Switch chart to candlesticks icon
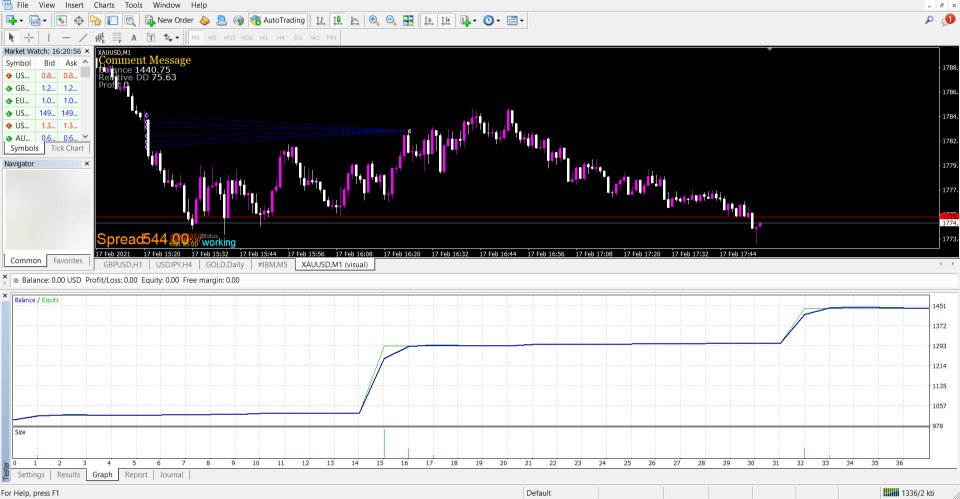Screen dimensions: 960x499 pyautogui.click(x=337, y=20)
